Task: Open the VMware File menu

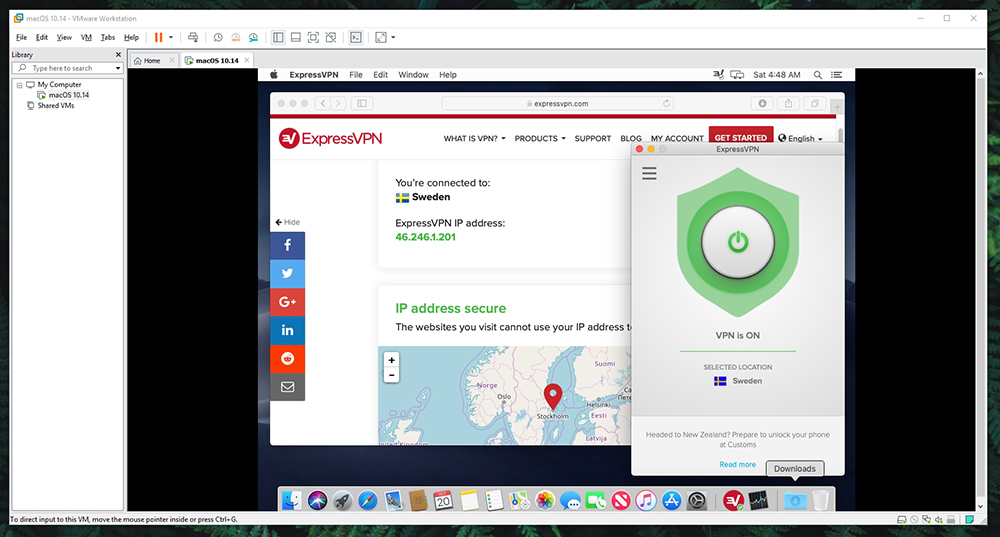Action: (x=21, y=38)
